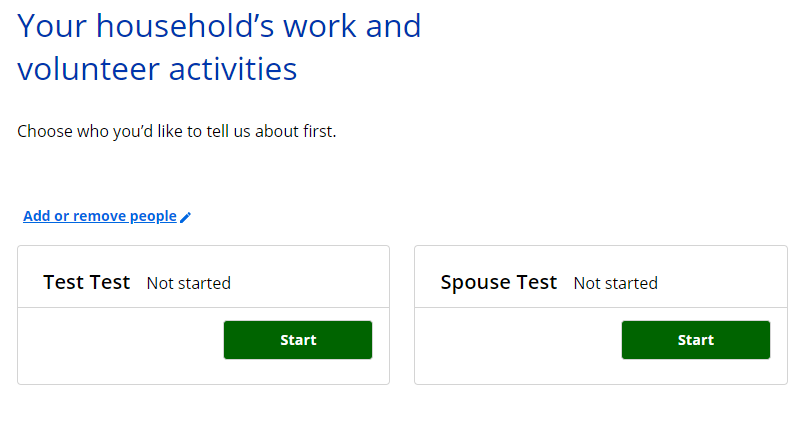Click Not started status beside Test Test
Image resolution: width=809 pixels, height=422 pixels.
(x=188, y=283)
